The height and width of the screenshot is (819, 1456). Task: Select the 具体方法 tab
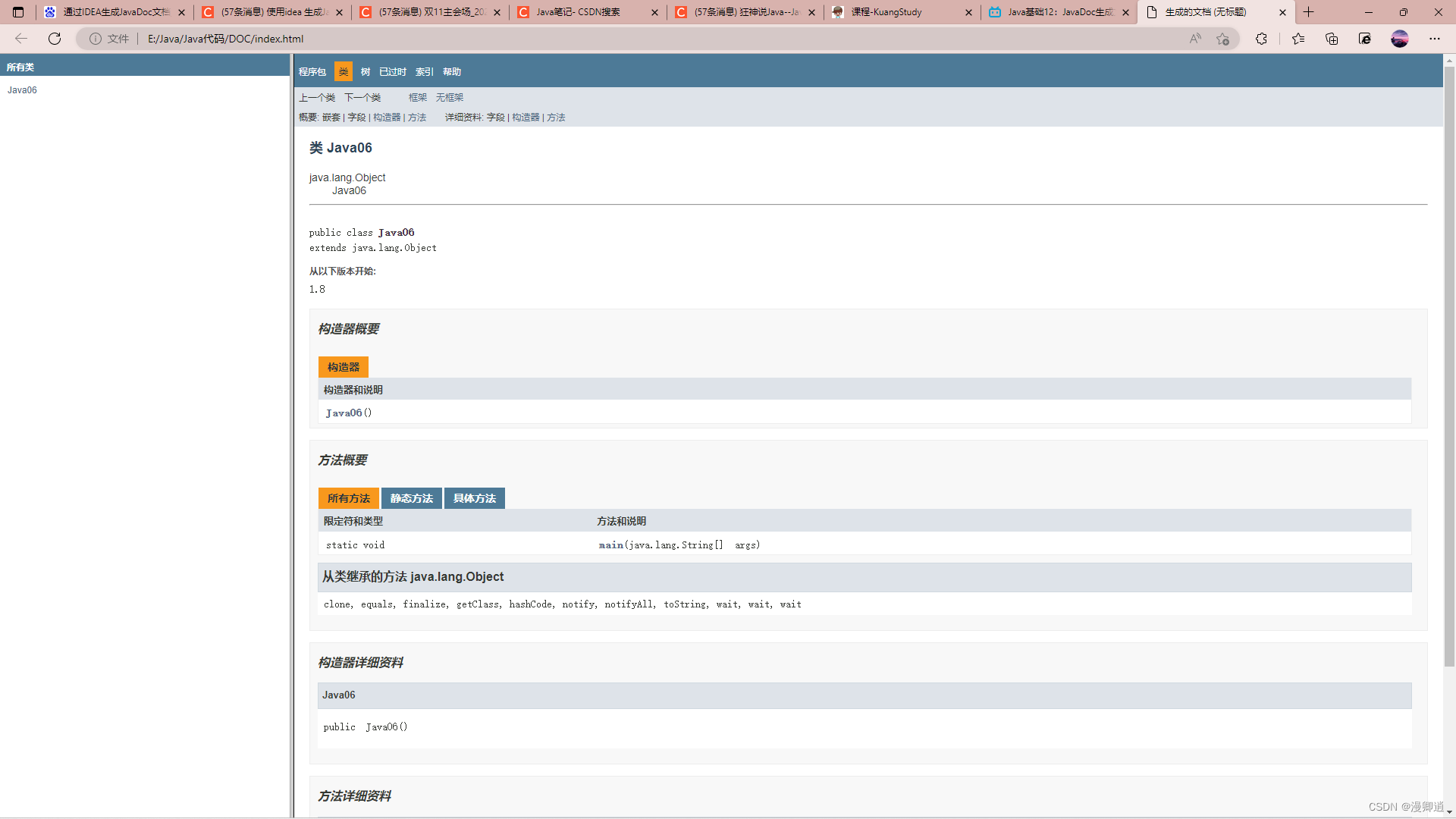click(475, 498)
